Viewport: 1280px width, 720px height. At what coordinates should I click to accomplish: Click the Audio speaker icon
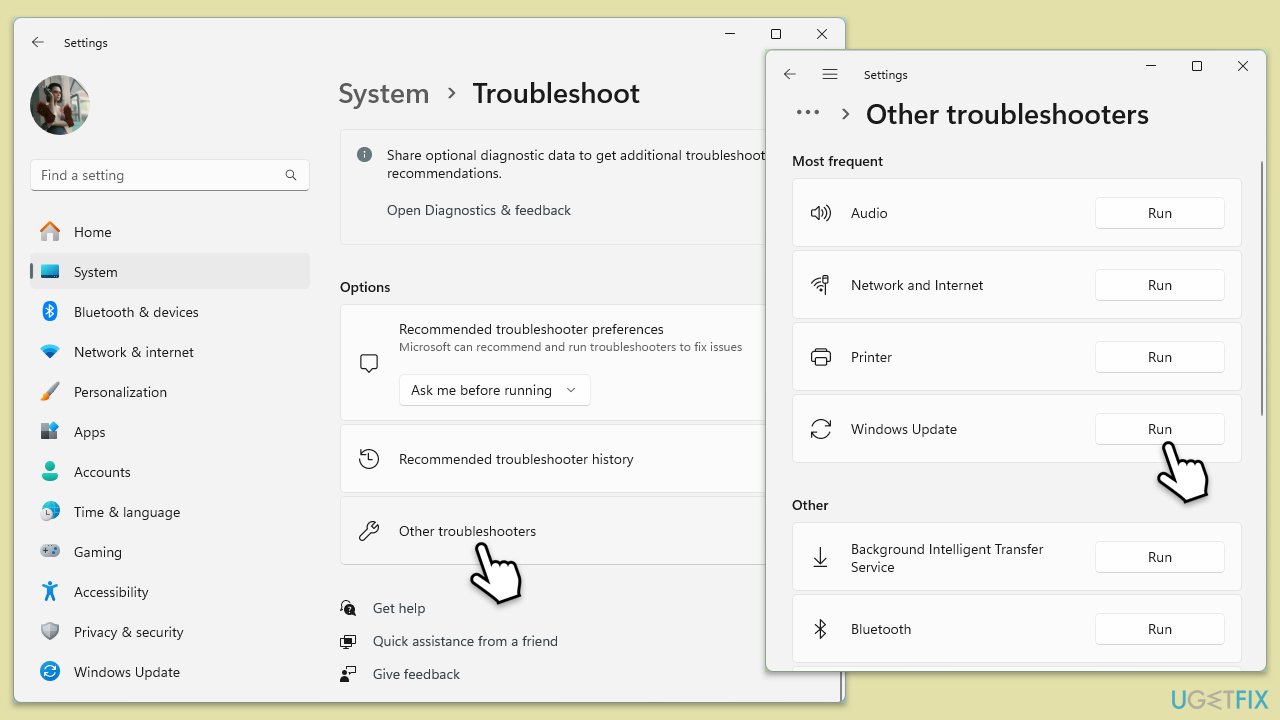coord(821,213)
